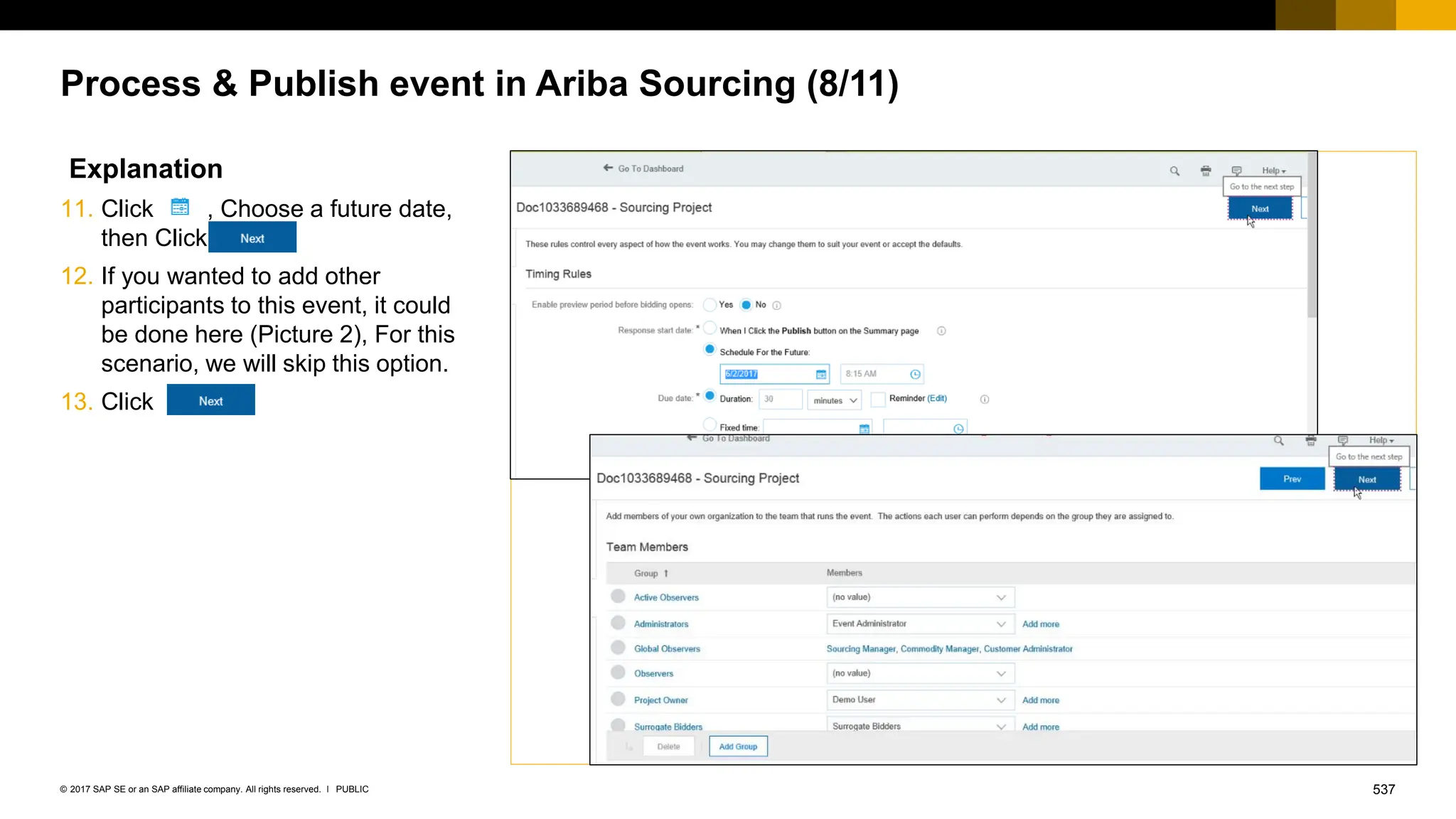Click the print icon in upper screenshot
The image size is (1456, 819).
click(1206, 171)
